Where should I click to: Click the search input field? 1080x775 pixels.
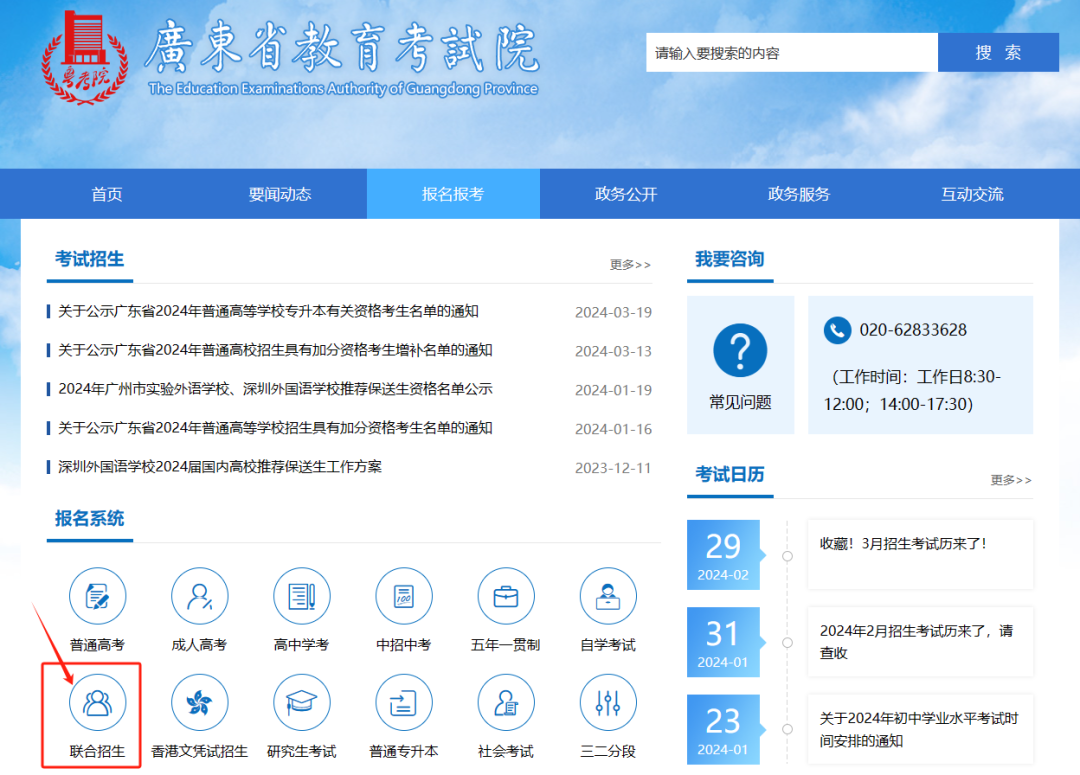click(x=791, y=53)
